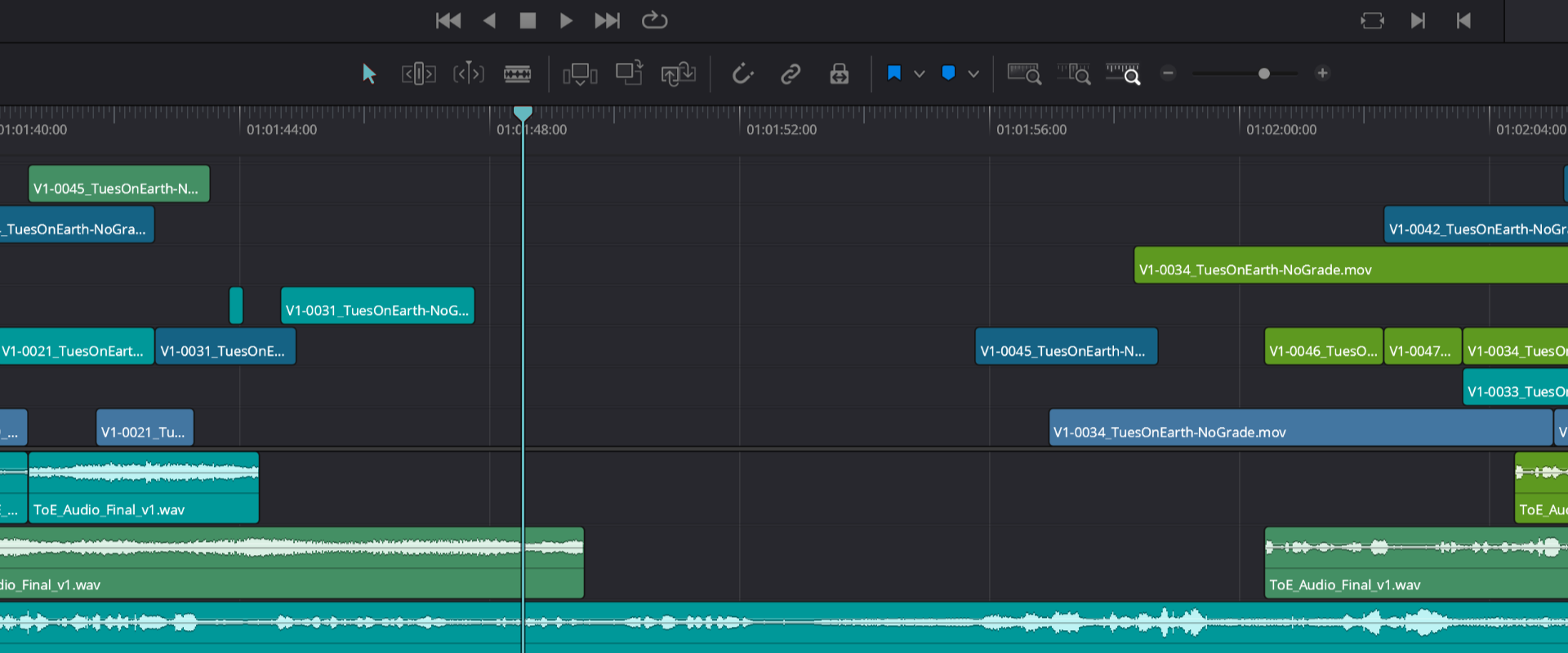Select green V1-0045_TuesOnEarth clip on top track
This screenshot has height=653, width=1568.
(x=119, y=184)
